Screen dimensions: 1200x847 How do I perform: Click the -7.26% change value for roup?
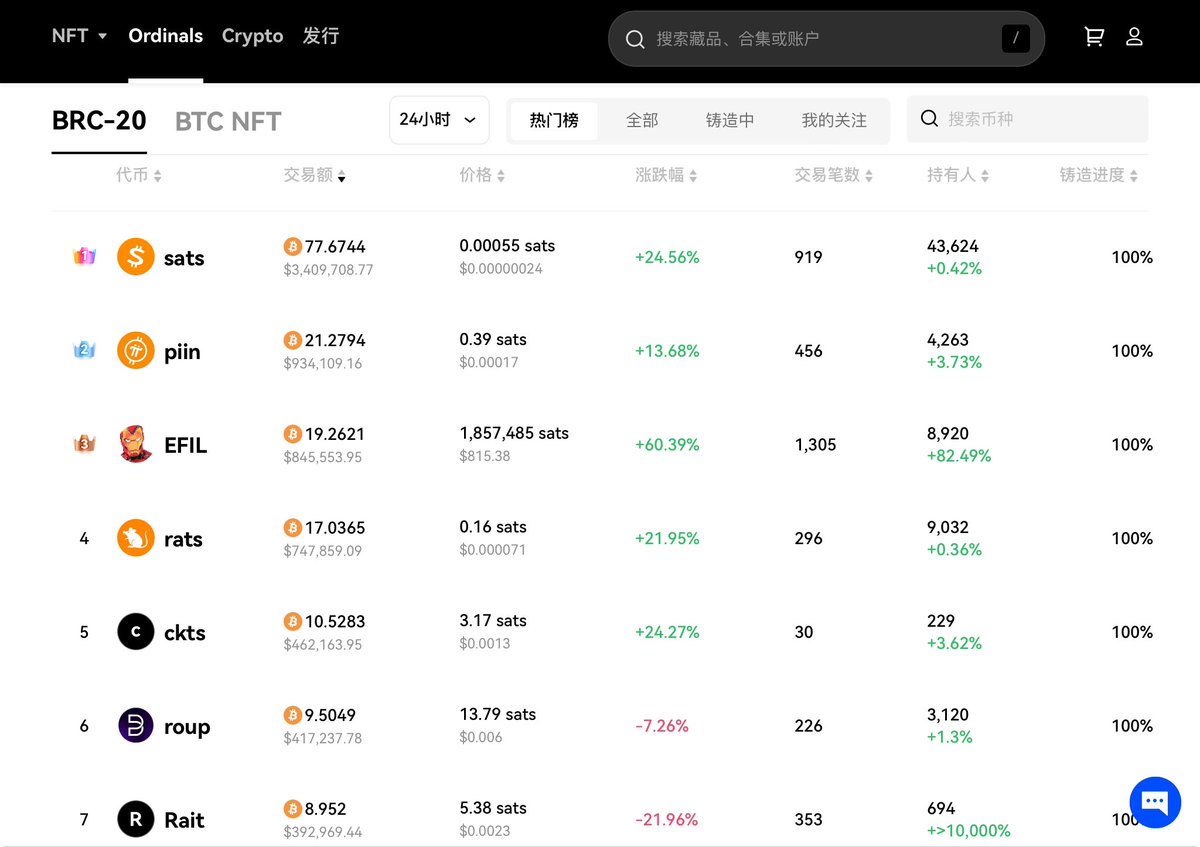tap(662, 726)
